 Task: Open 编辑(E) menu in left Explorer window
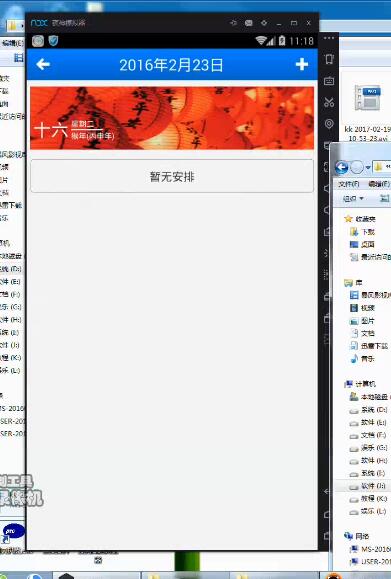coord(13,43)
